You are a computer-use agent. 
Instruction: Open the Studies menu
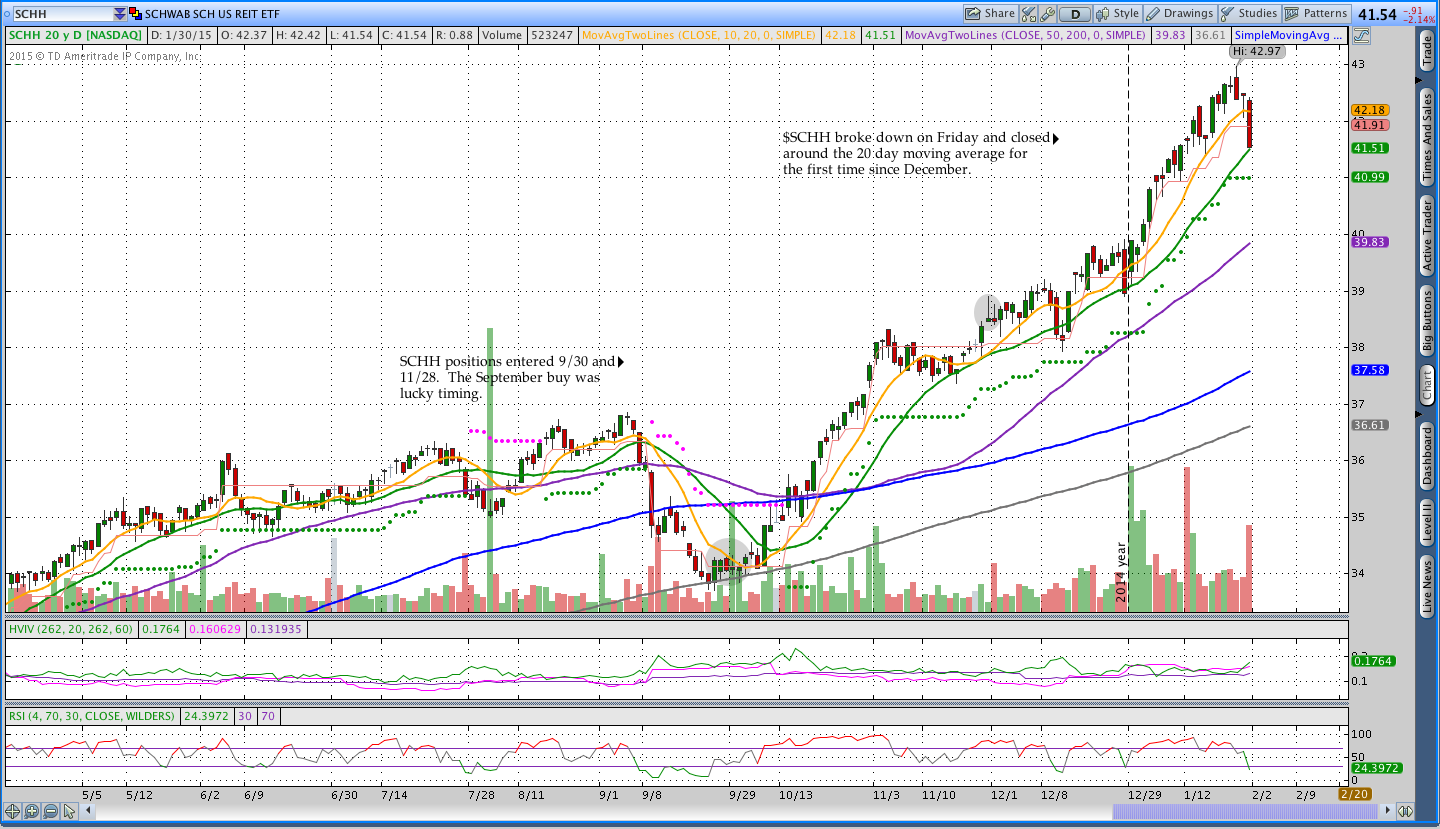point(1249,14)
